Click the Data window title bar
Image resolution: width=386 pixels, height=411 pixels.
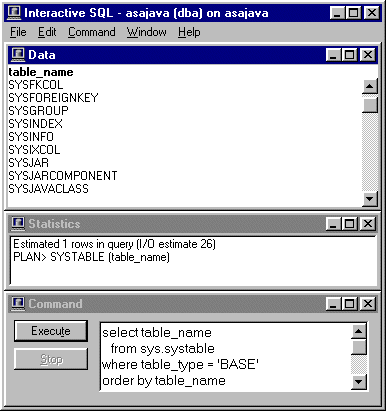193,55
